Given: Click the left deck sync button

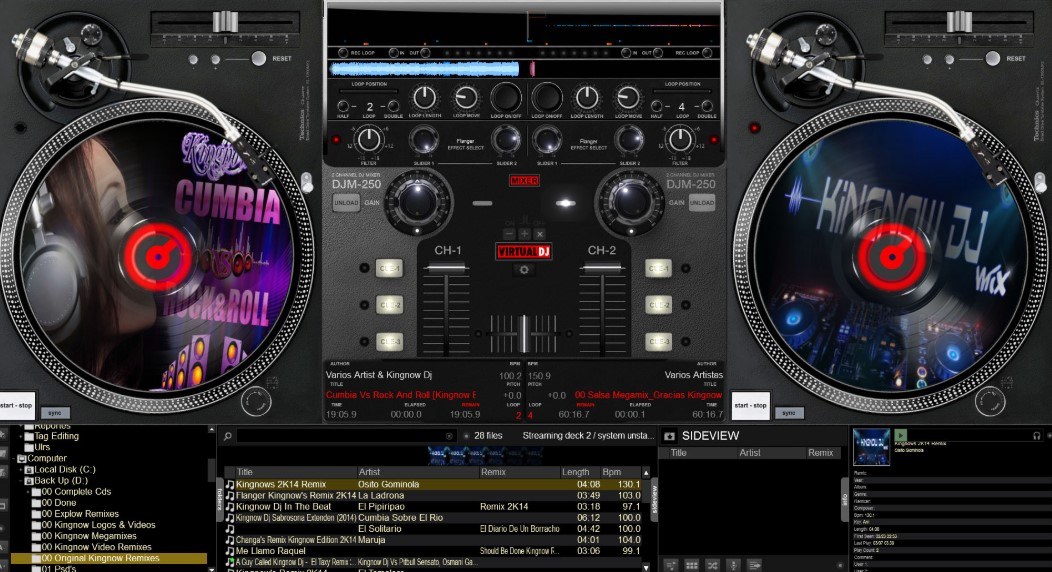Looking at the screenshot, I should coord(55,413).
